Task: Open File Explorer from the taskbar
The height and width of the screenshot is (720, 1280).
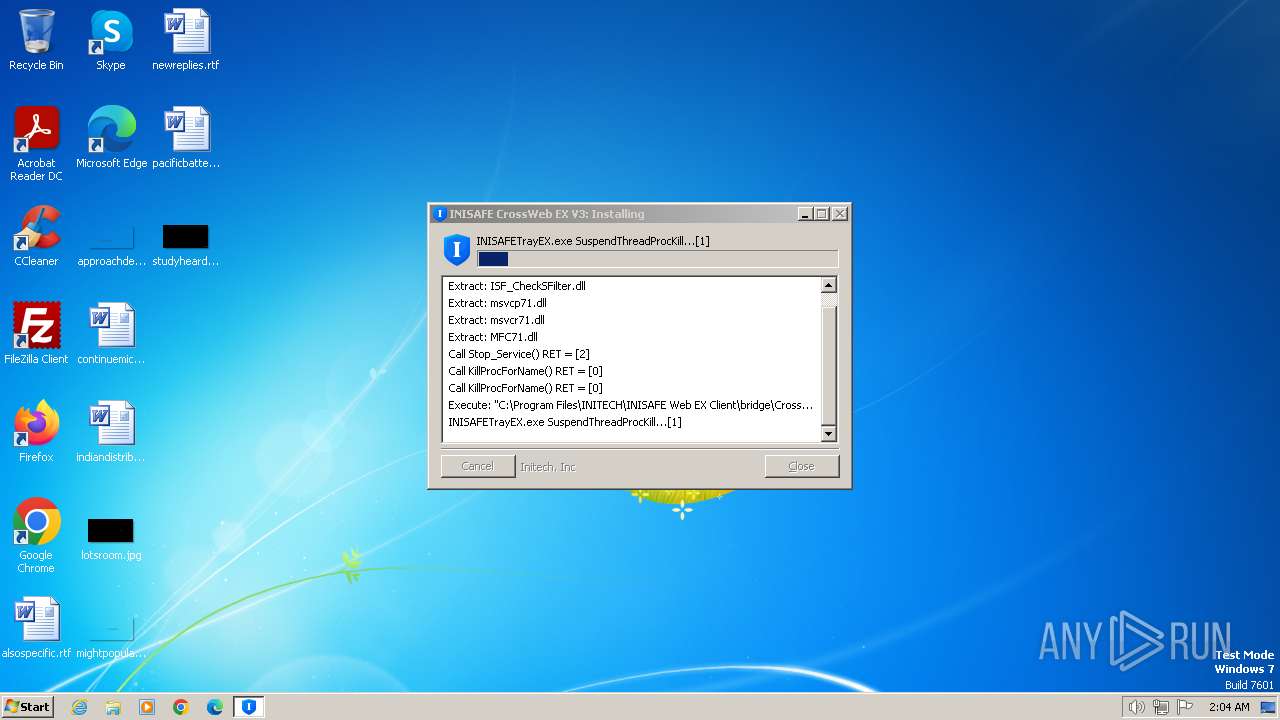Action: click(x=113, y=707)
